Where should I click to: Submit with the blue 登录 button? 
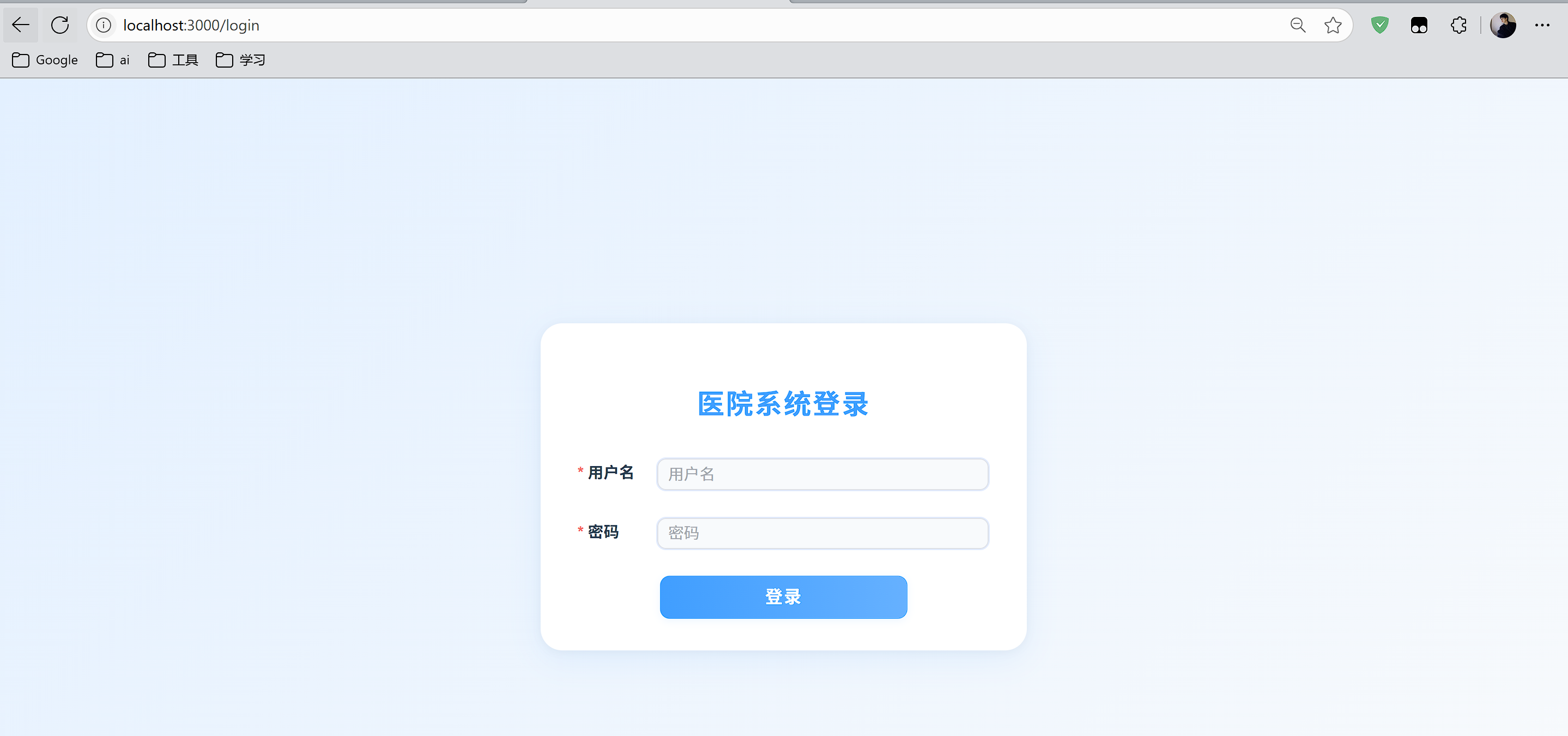click(783, 597)
